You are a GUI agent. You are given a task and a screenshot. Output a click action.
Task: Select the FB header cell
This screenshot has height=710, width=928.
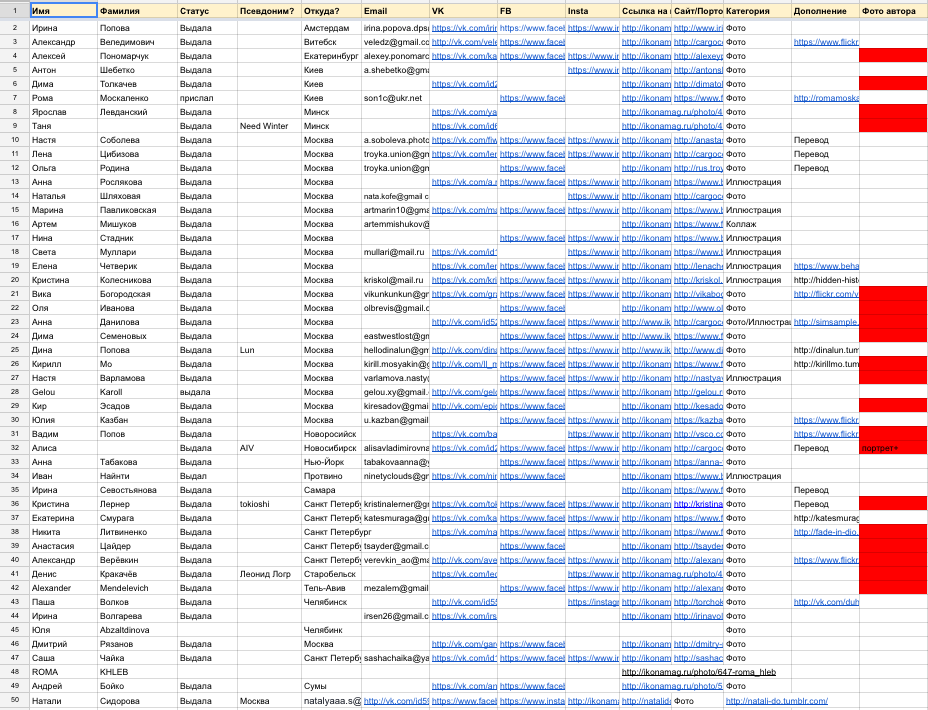pos(531,11)
